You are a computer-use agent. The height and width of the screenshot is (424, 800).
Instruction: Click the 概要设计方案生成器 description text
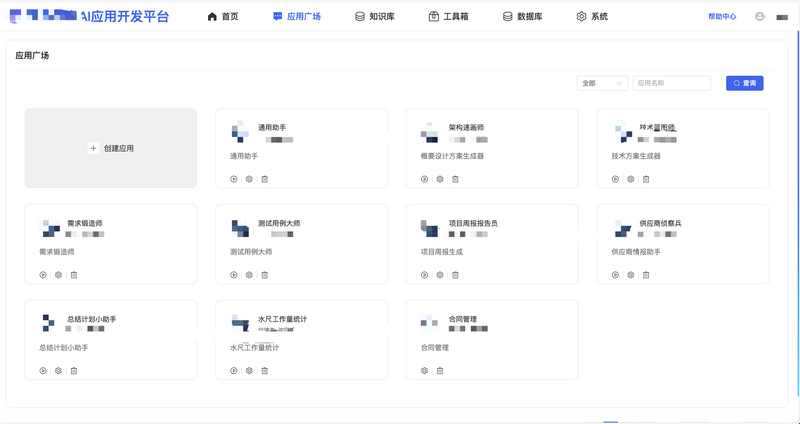452,156
